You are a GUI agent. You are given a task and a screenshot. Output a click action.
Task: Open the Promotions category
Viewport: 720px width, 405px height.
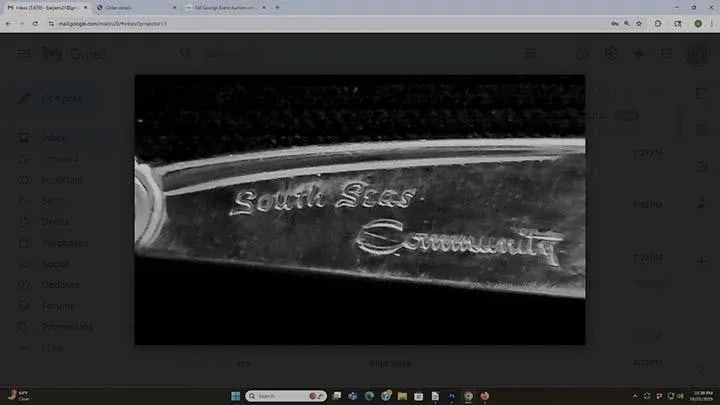67,326
